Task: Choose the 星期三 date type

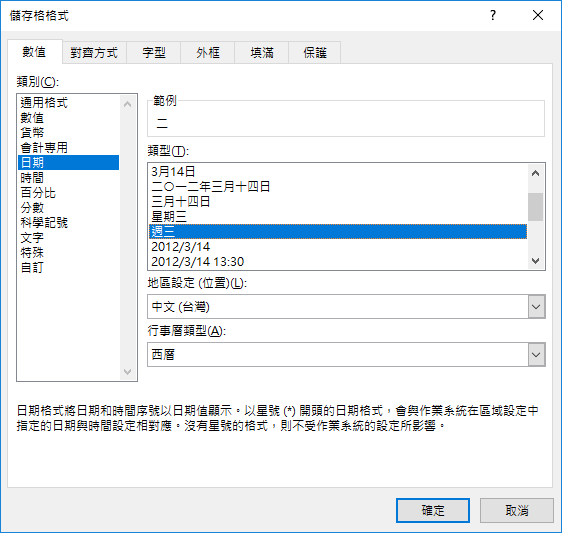Action: point(338,216)
